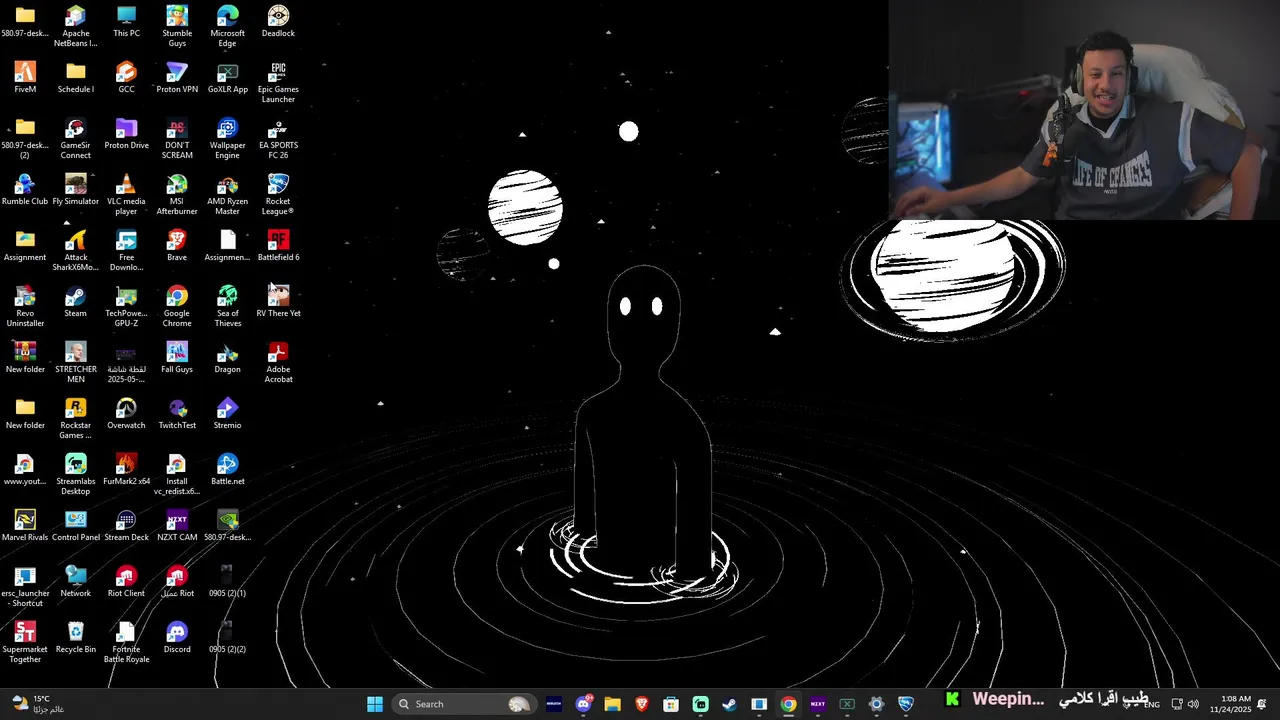Select the Riot Client shortcut
This screenshot has width=1280, height=720.
pos(126,581)
